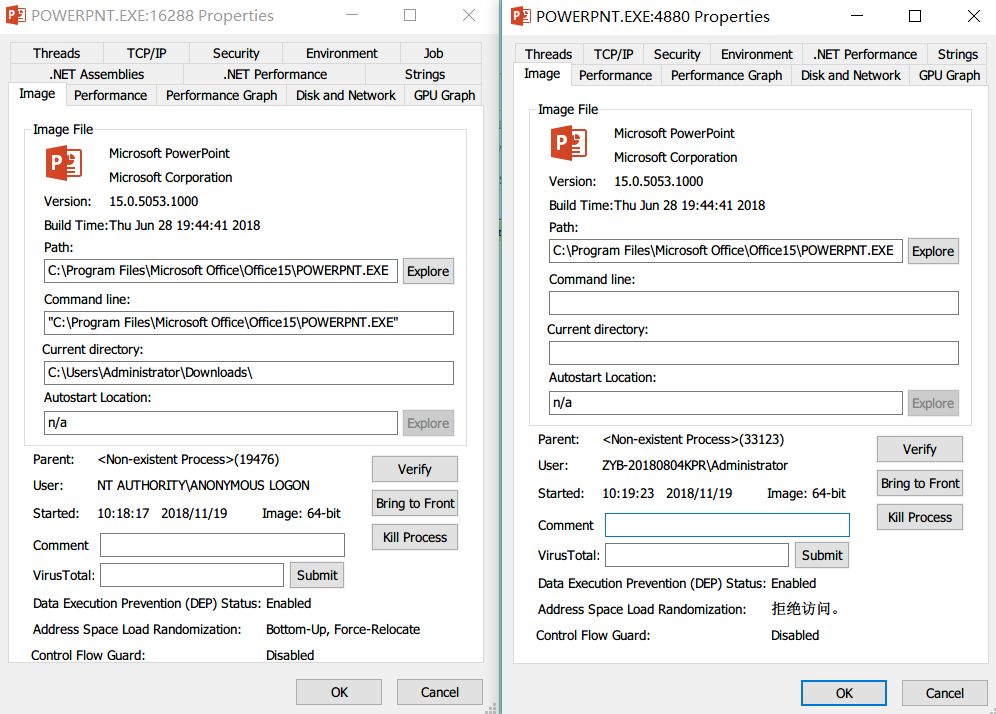Click empty Command line field in 4880 window

pos(753,303)
